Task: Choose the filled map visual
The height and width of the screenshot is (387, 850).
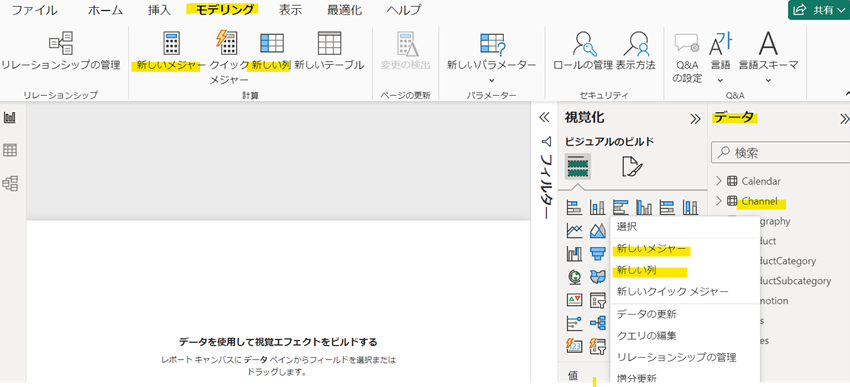Action: point(597,276)
